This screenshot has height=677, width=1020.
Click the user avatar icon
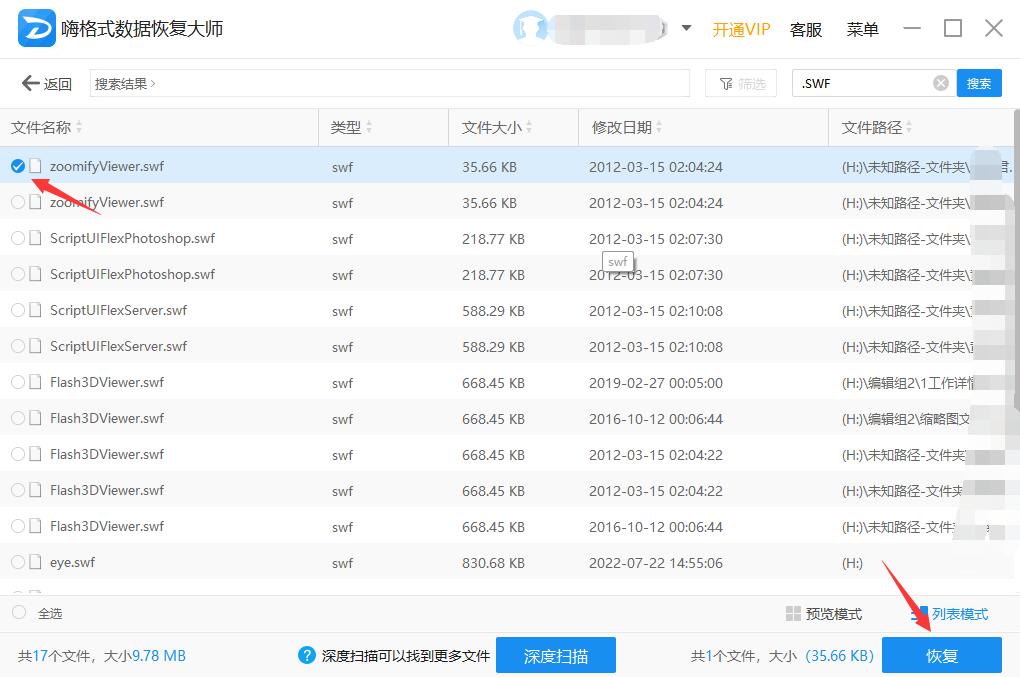(528, 28)
